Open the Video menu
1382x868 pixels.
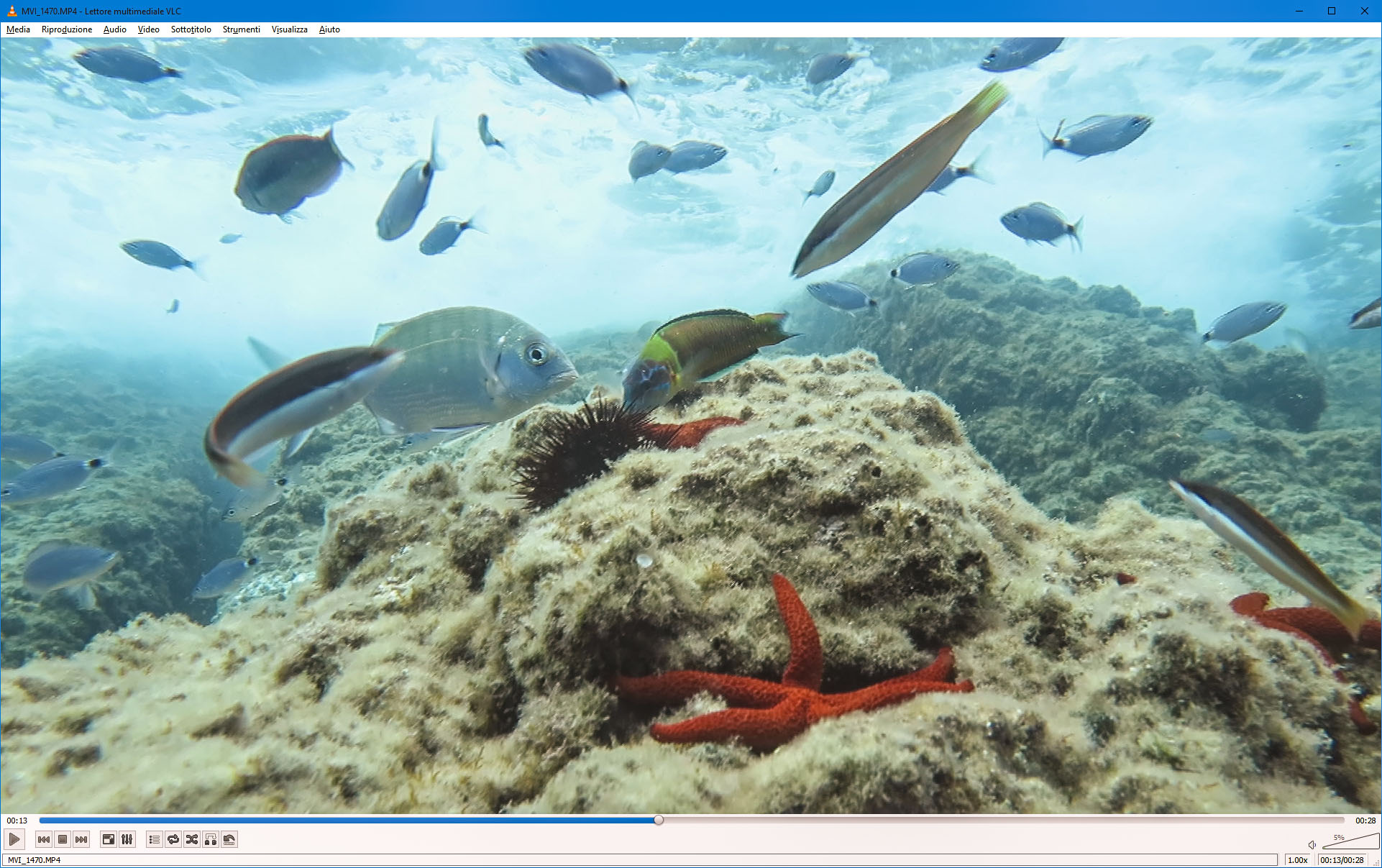tap(148, 29)
